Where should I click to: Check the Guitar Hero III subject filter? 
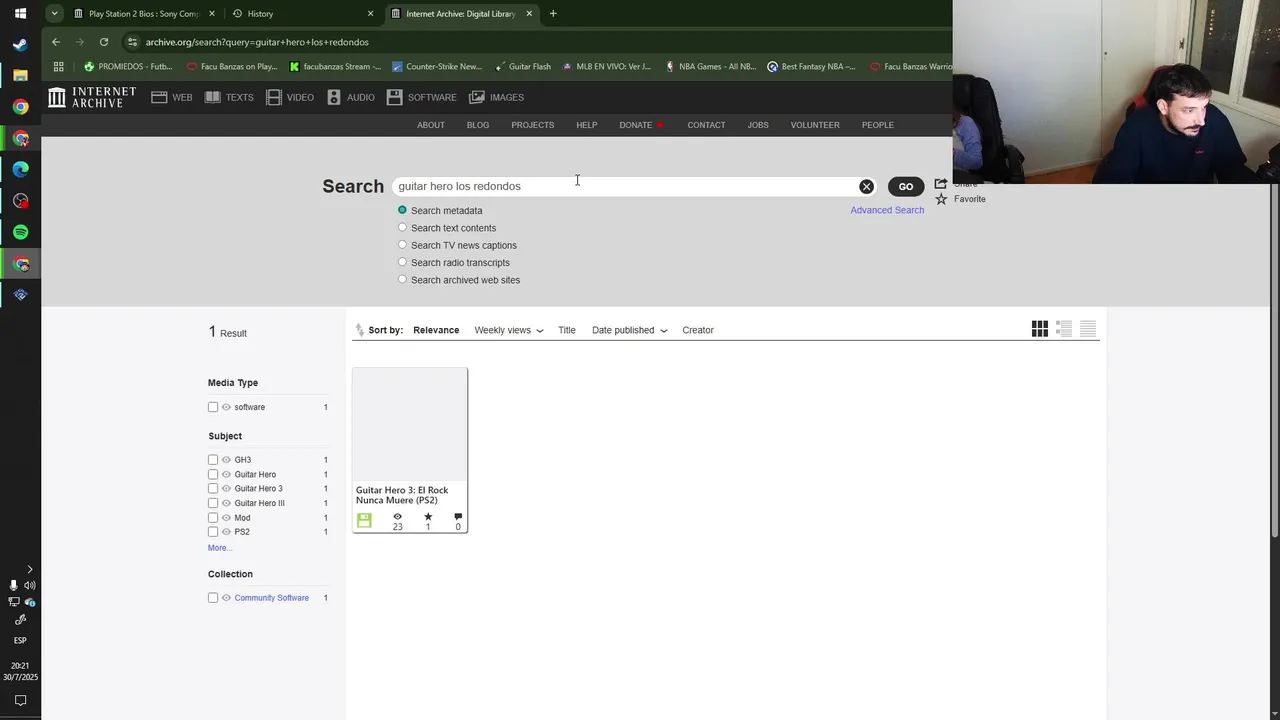[x=213, y=503]
